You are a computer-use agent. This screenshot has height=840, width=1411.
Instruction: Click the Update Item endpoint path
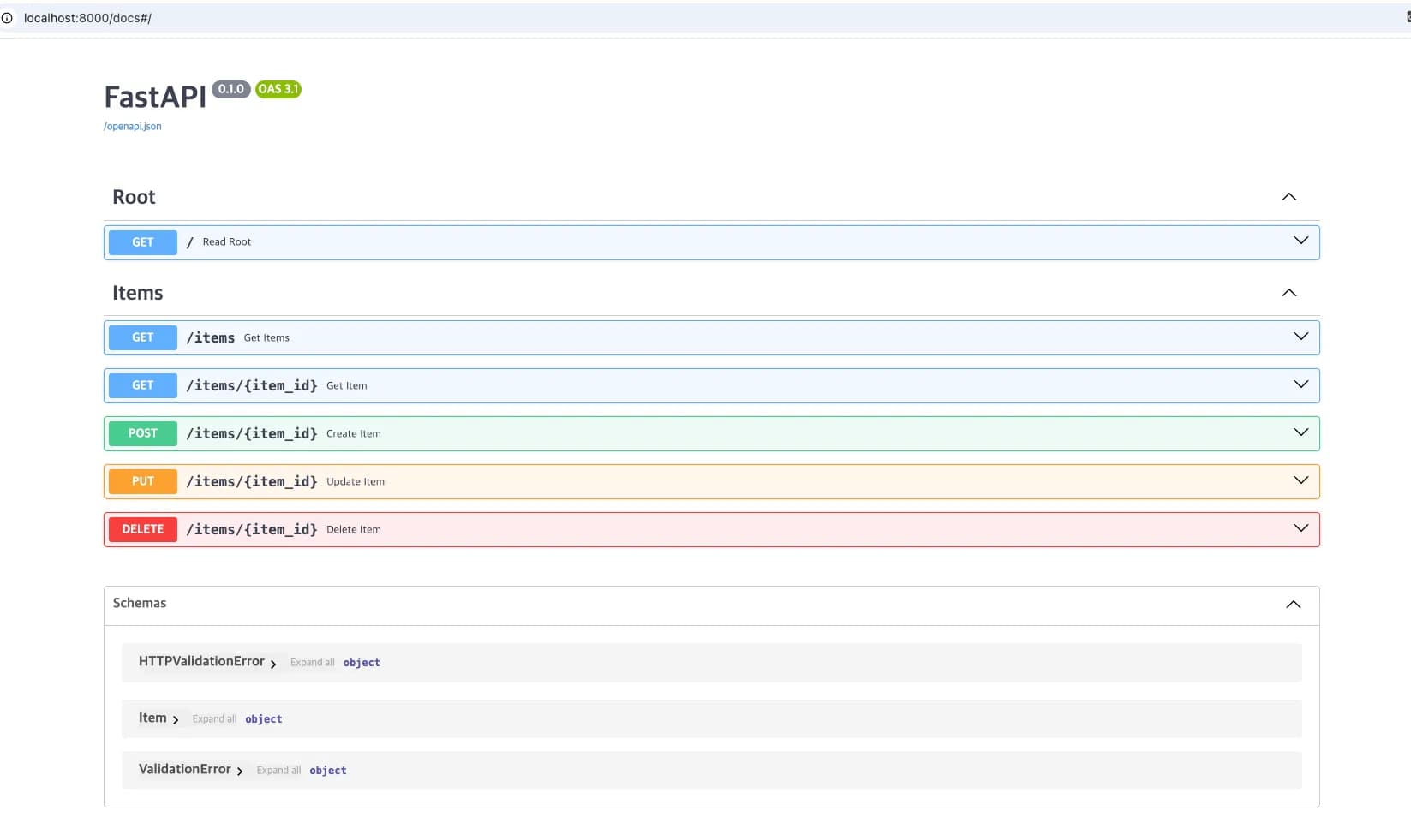pos(252,482)
